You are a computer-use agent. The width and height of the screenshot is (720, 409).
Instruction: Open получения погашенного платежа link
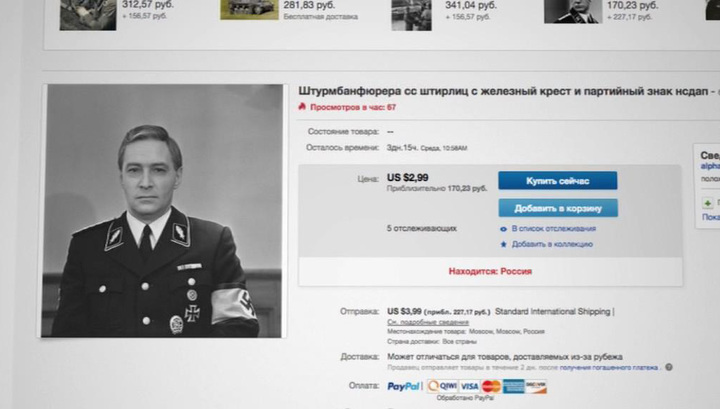tap(608, 367)
